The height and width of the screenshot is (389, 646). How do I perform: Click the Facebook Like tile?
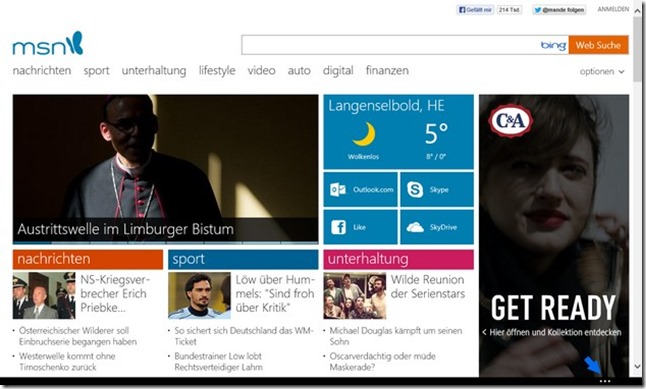(360, 227)
